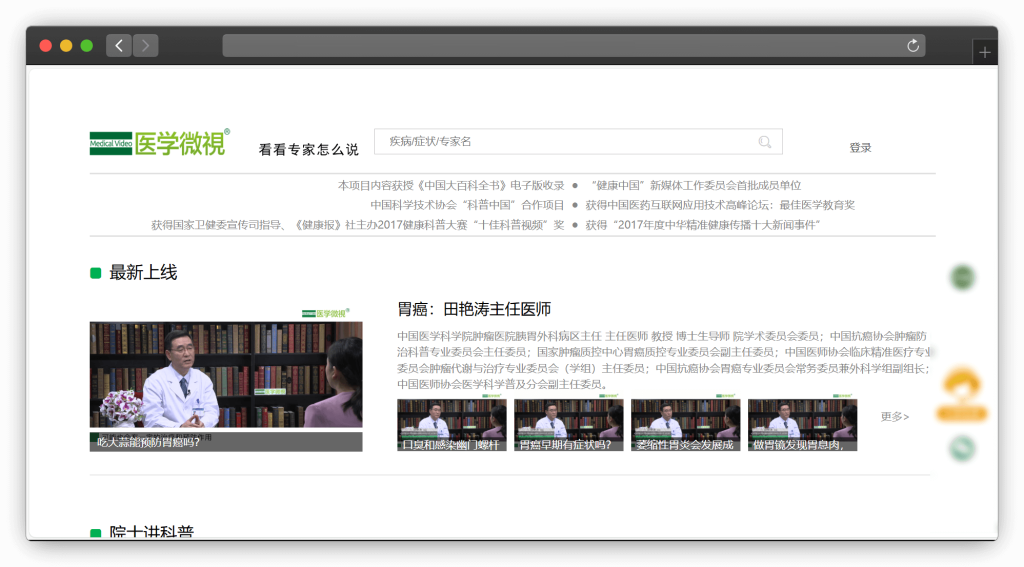Minimize the window with the yellow button
Screen dimensions: 1024x567
point(66,46)
